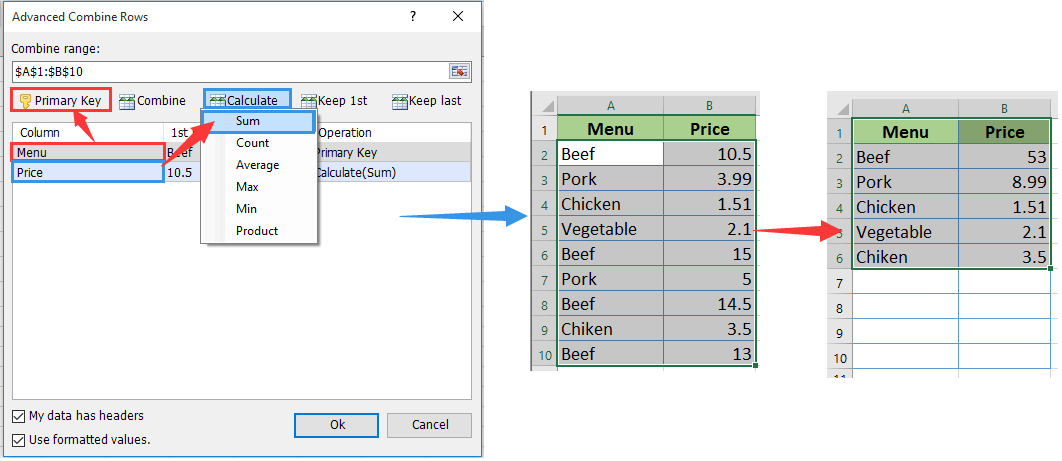Click the range selector icon beside combine range

point(459,71)
